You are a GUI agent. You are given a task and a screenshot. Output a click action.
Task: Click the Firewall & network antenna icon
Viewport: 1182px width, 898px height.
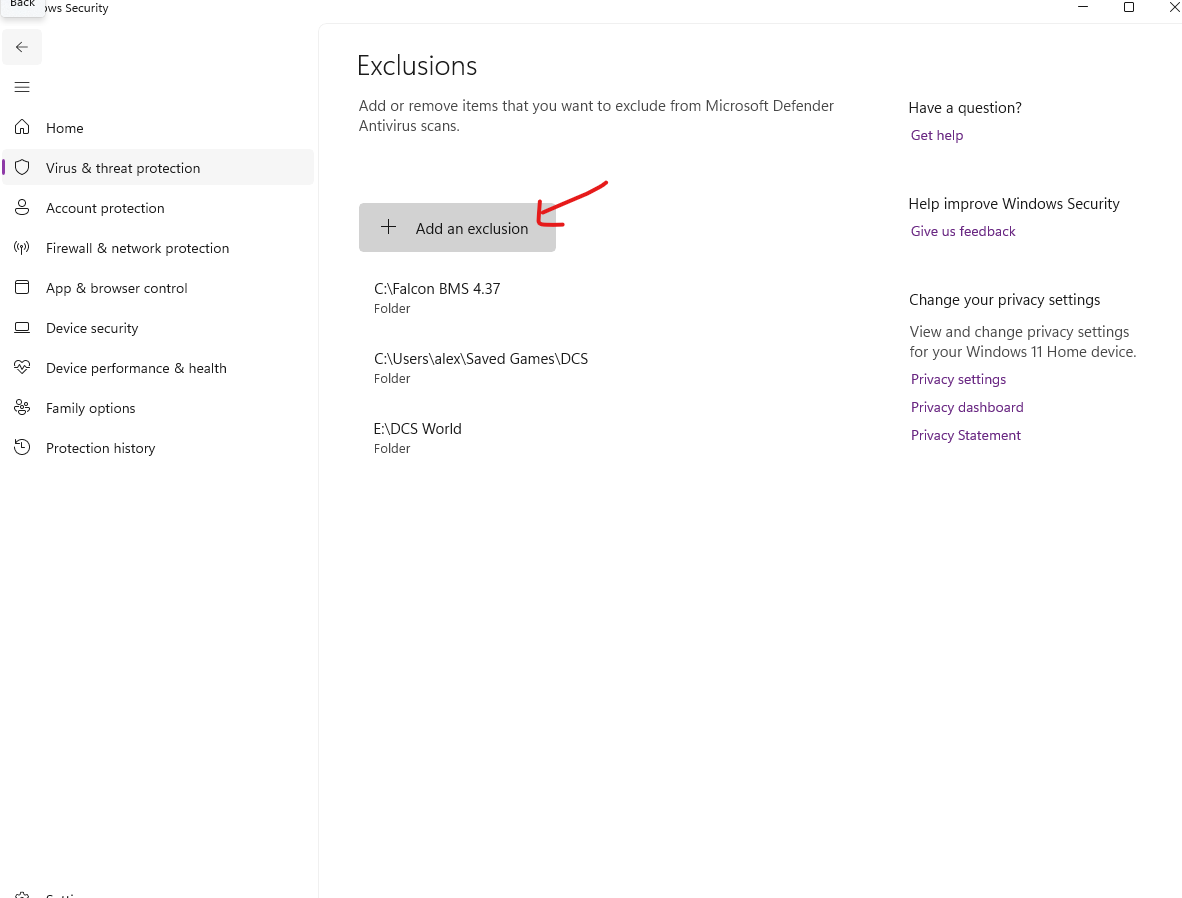22,247
